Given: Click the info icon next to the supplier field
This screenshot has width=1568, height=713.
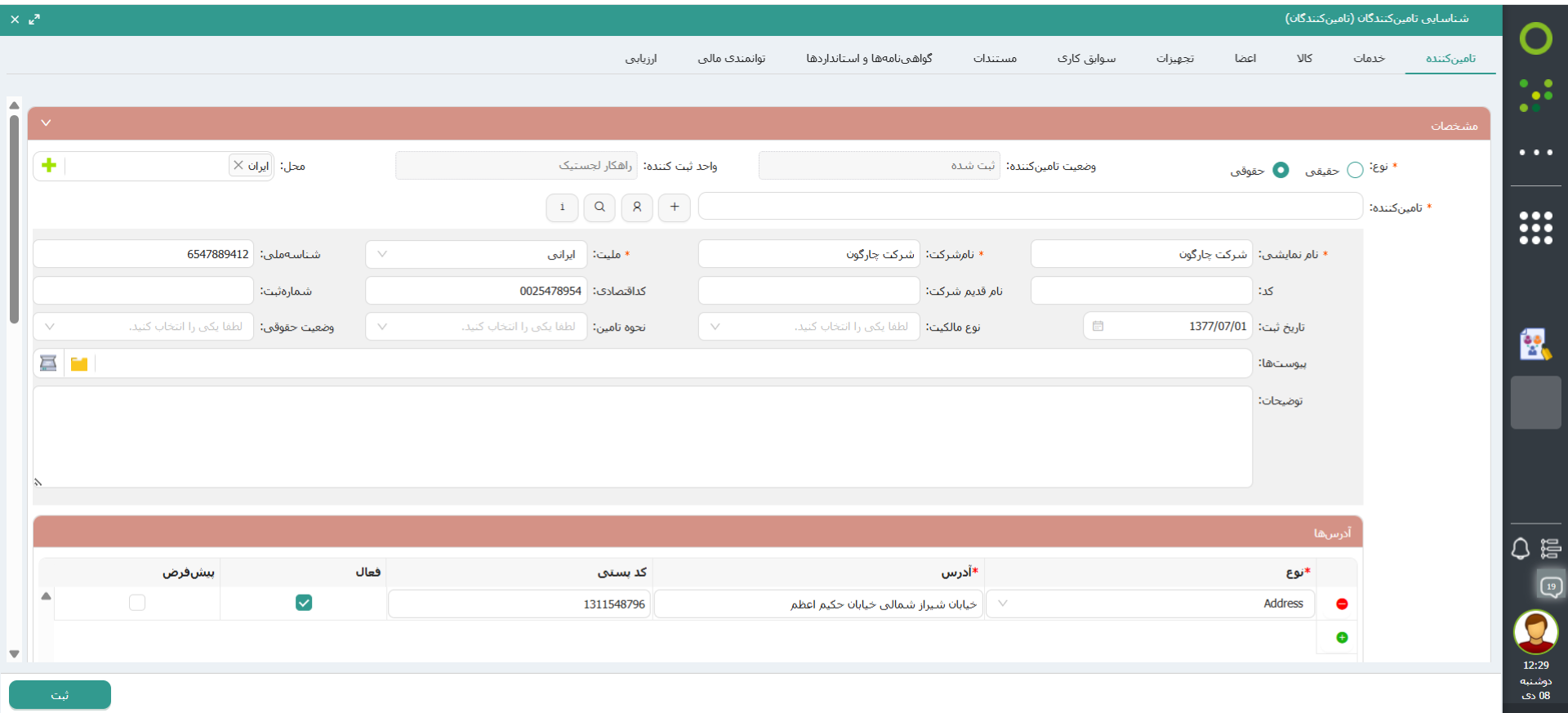Looking at the screenshot, I should [x=562, y=207].
